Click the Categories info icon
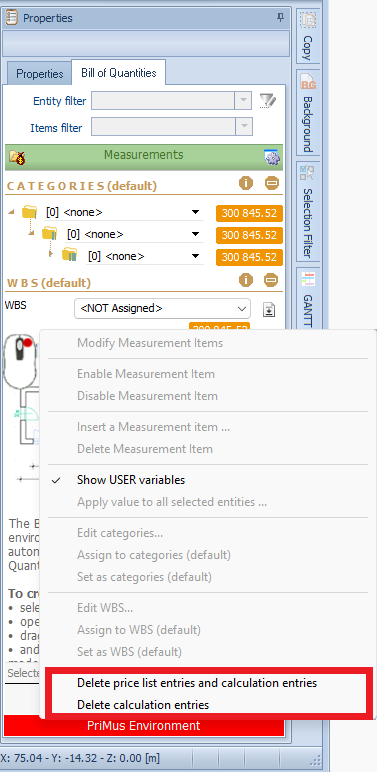Screen dimensions: 377x772 (x=246, y=184)
